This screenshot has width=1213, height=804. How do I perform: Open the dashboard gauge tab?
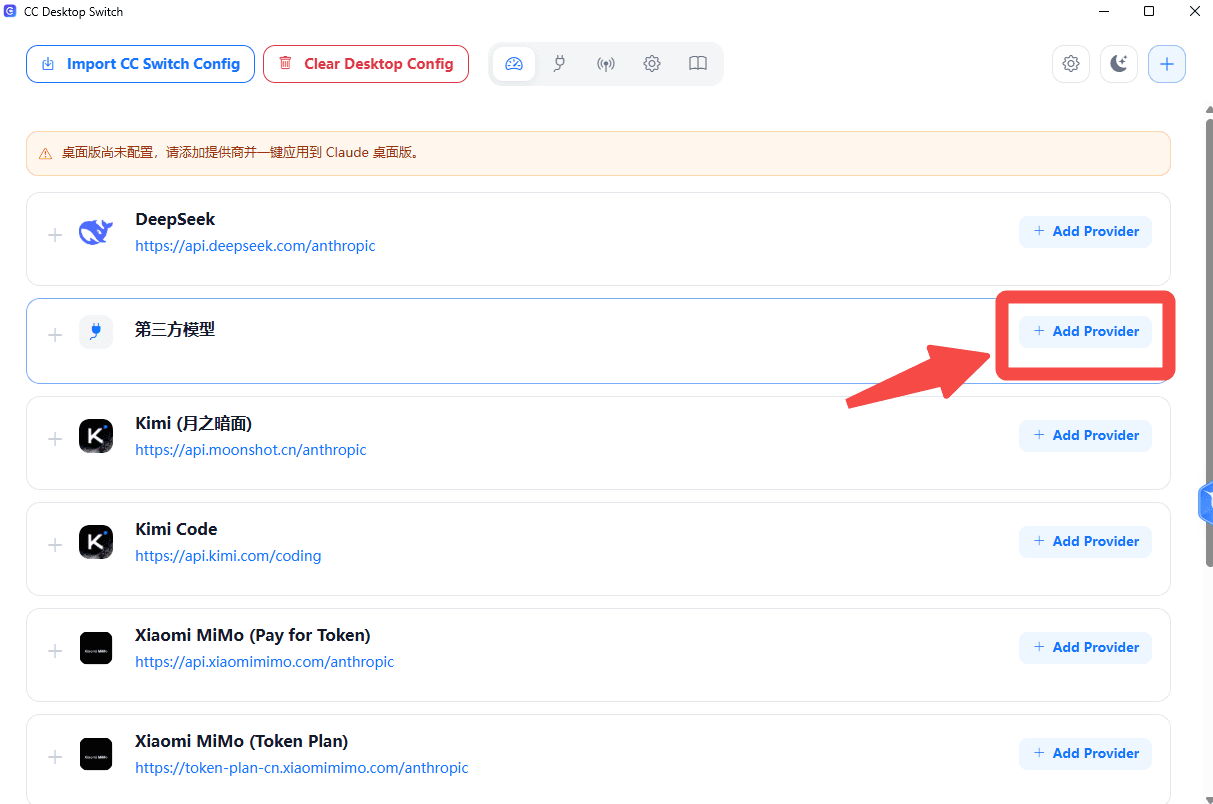coord(514,64)
